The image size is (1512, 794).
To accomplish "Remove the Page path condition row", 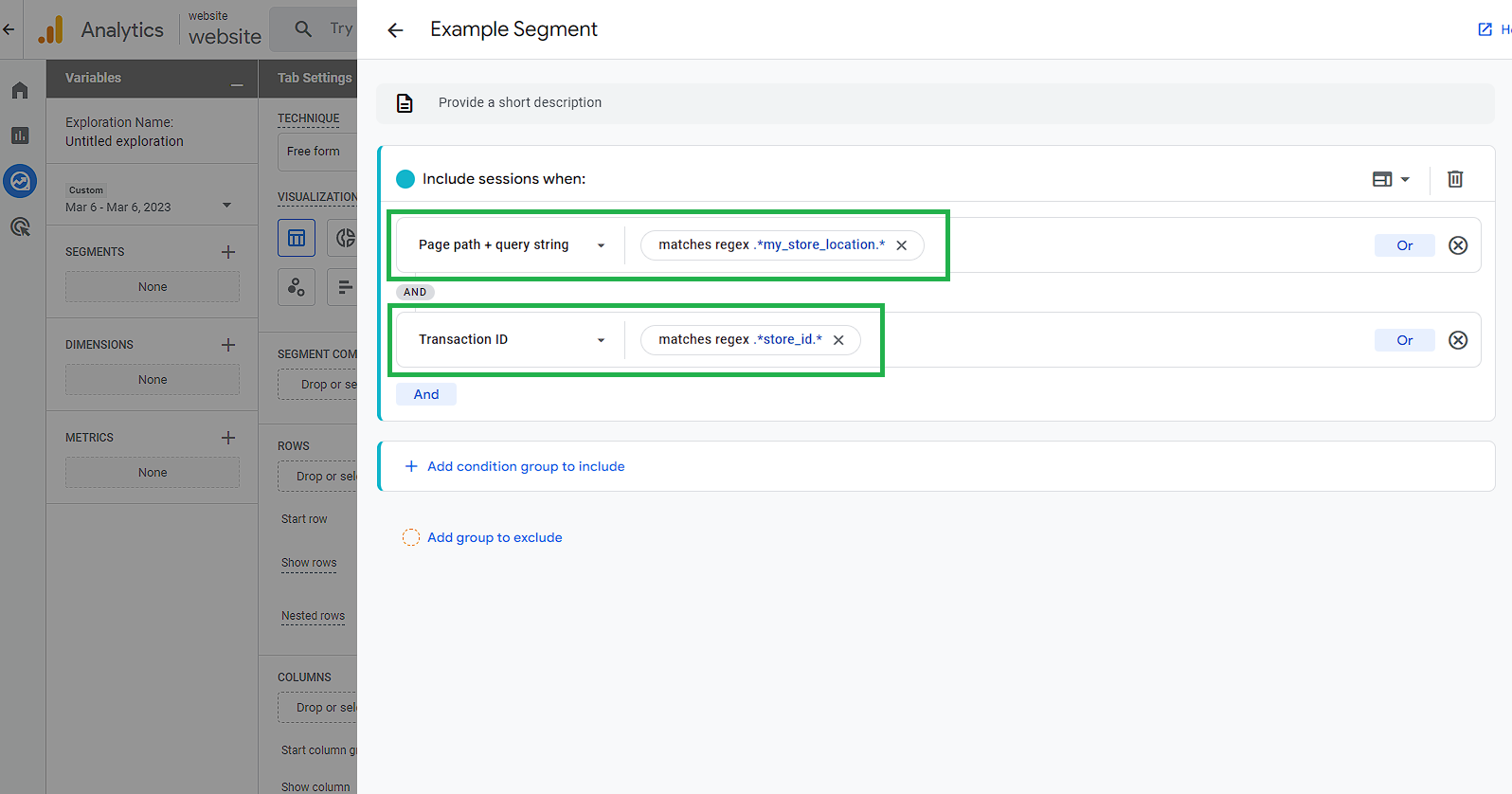I will point(1458,245).
